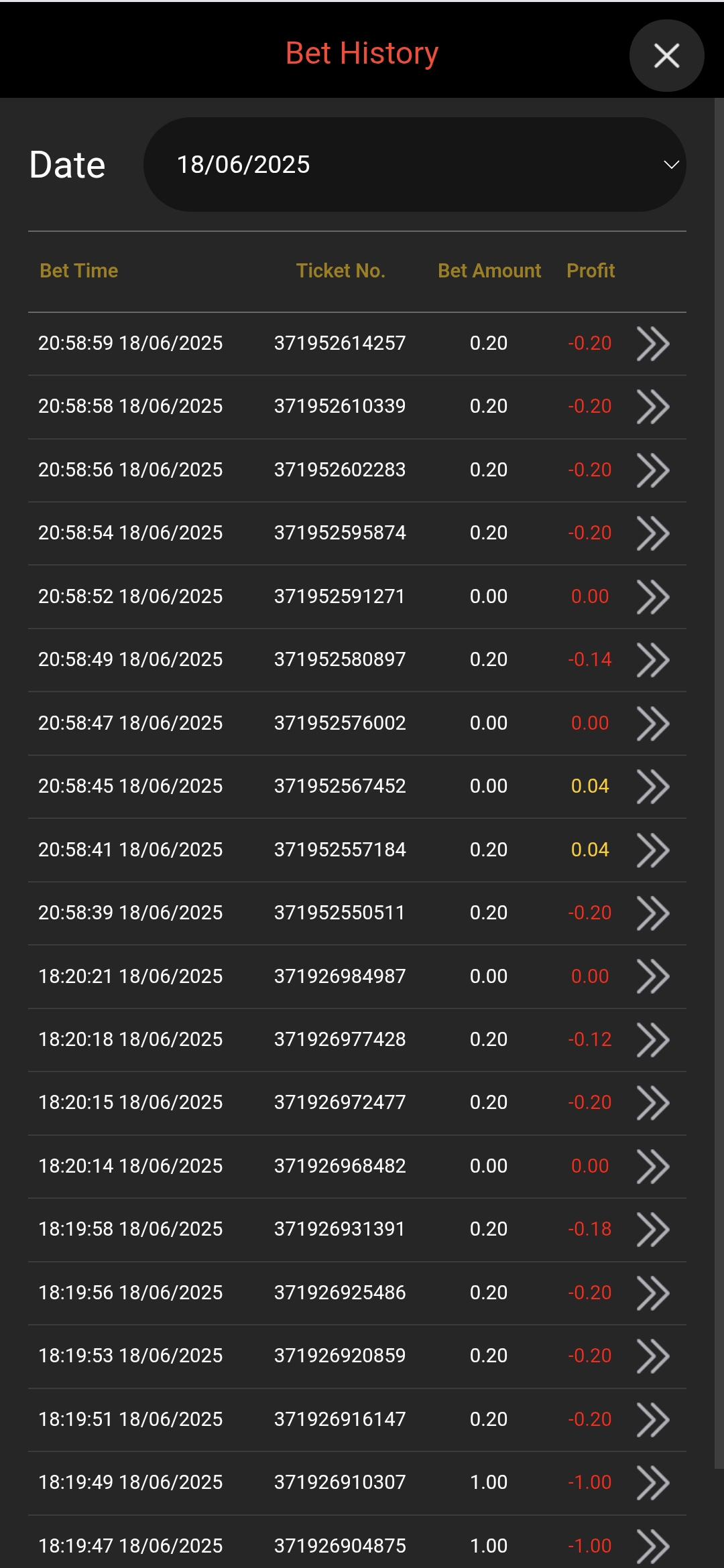Click 0.00 bet amount for ticket 371926968482
Screen dimensions: 724x1568
(x=489, y=1166)
